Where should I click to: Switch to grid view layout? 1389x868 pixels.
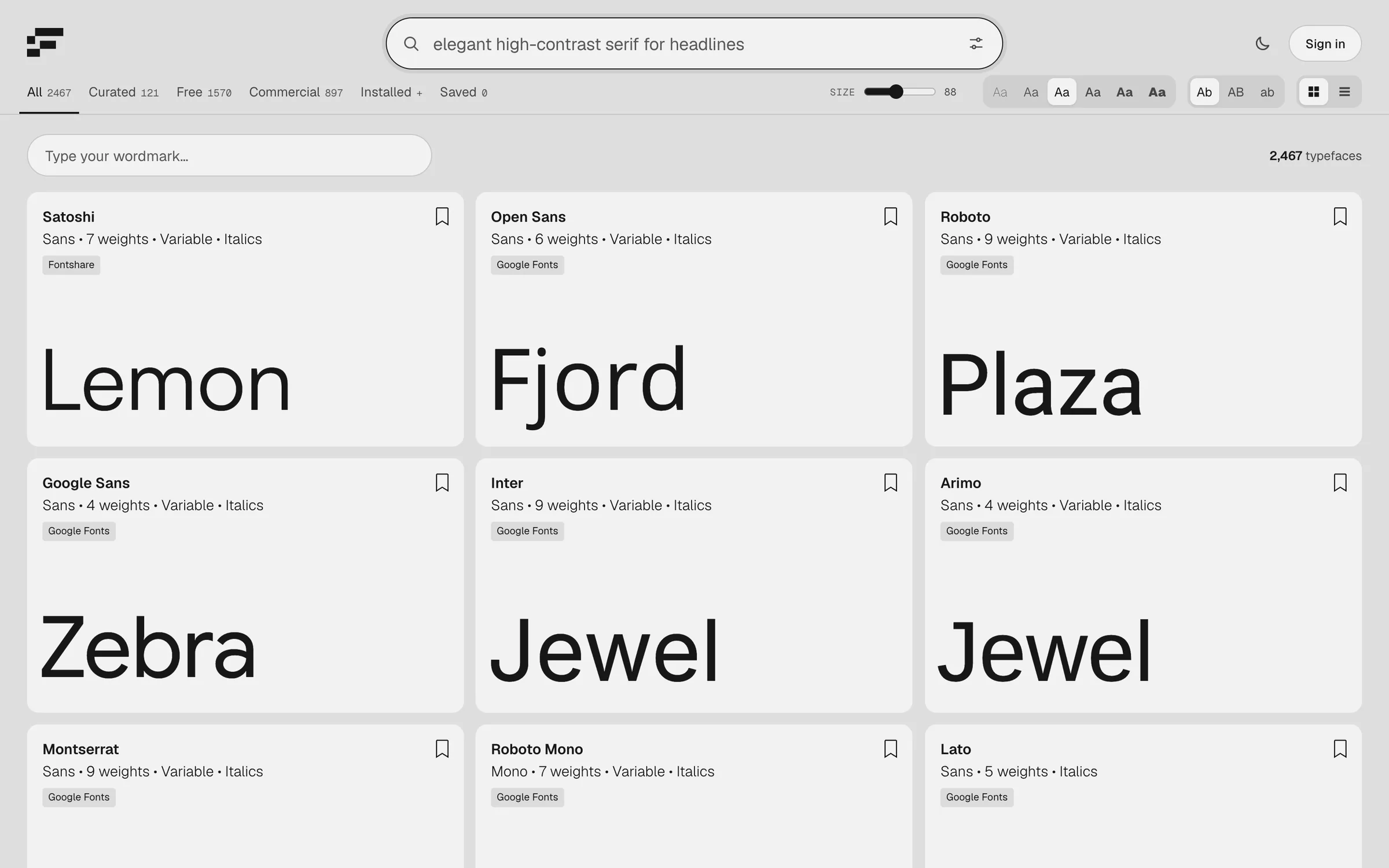tap(1314, 92)
